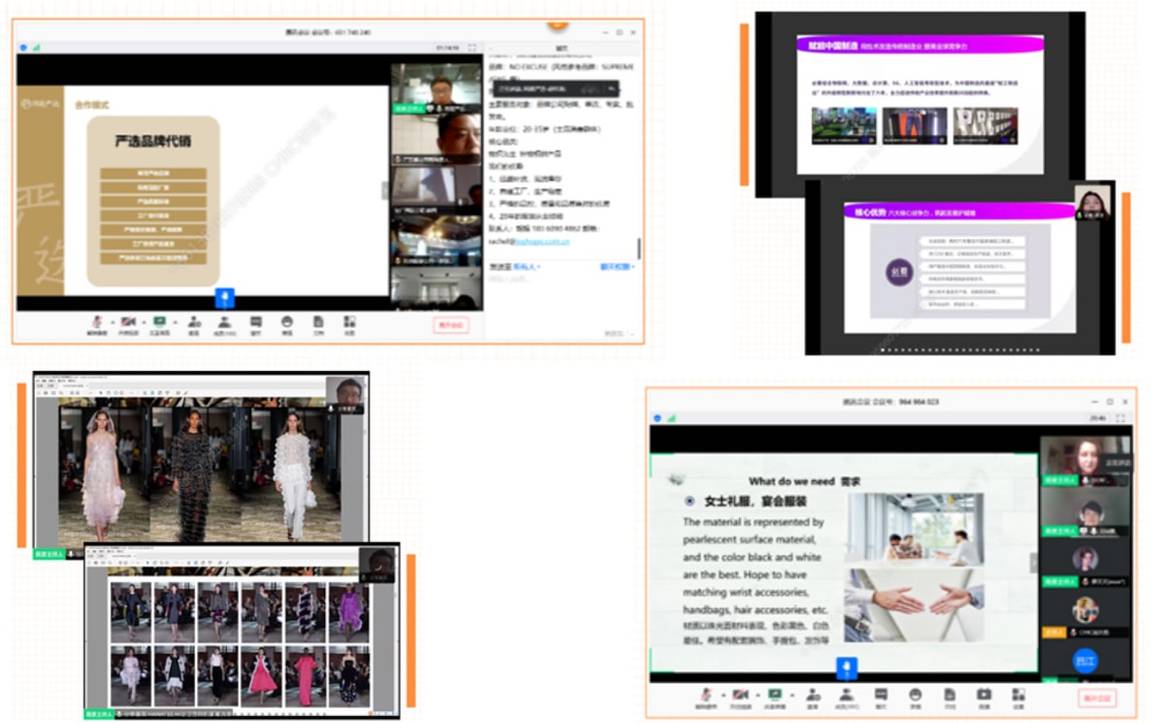Open Invite in the 严选品牌代销 meeting toolbar

click(x=194, y=325)
